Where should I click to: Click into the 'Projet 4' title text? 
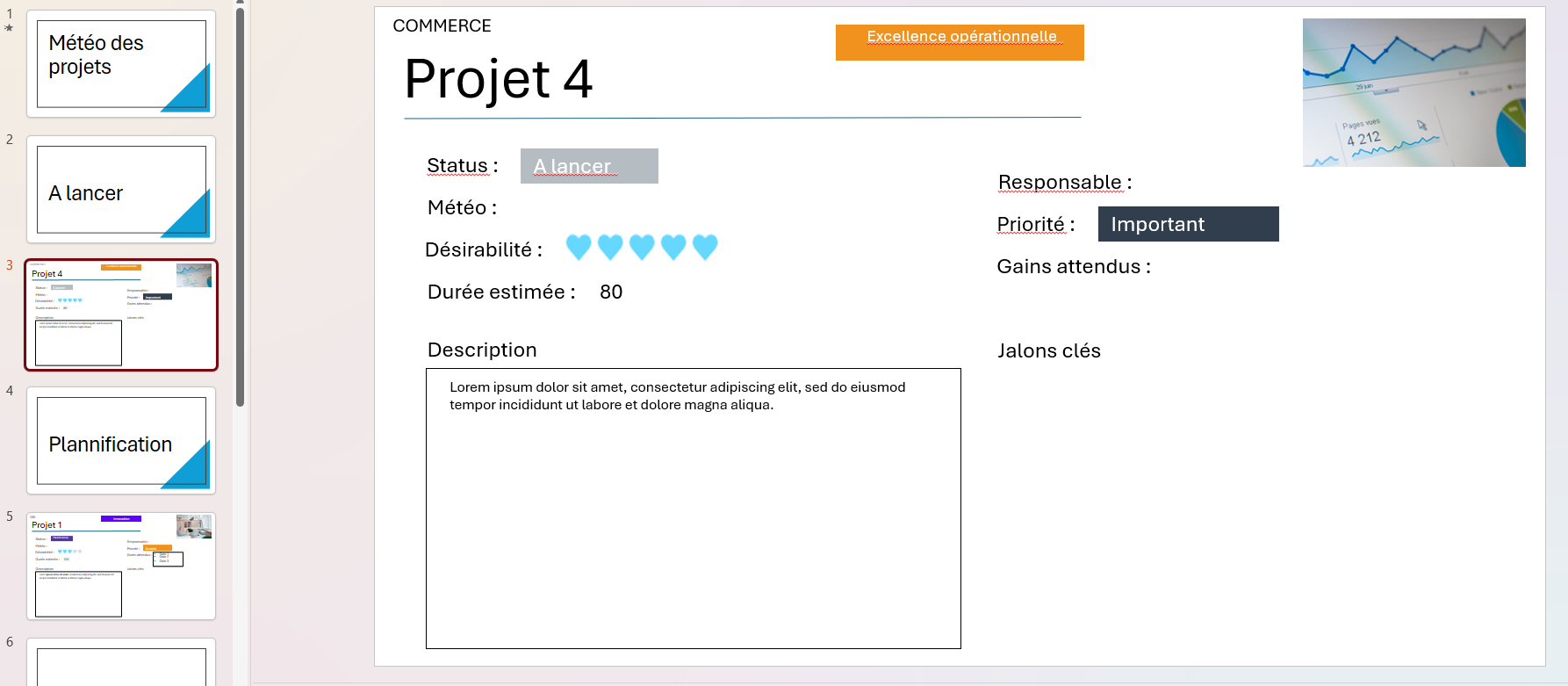click(498, 79)
